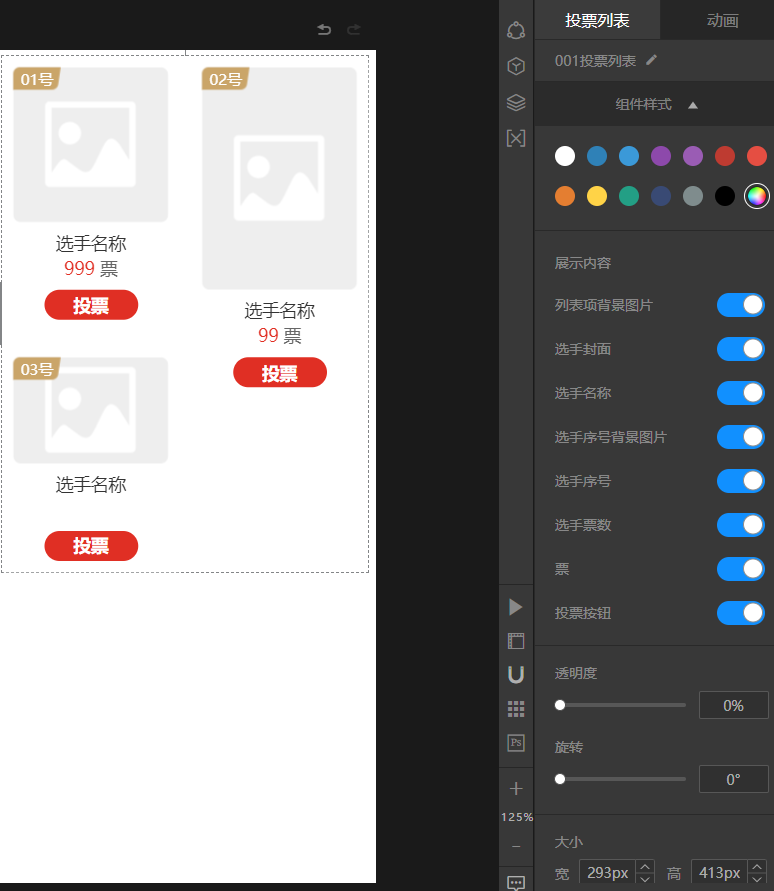Open the rainbow custom color picker
This screenshot has width=774, height=891.
tap(757, 196)
